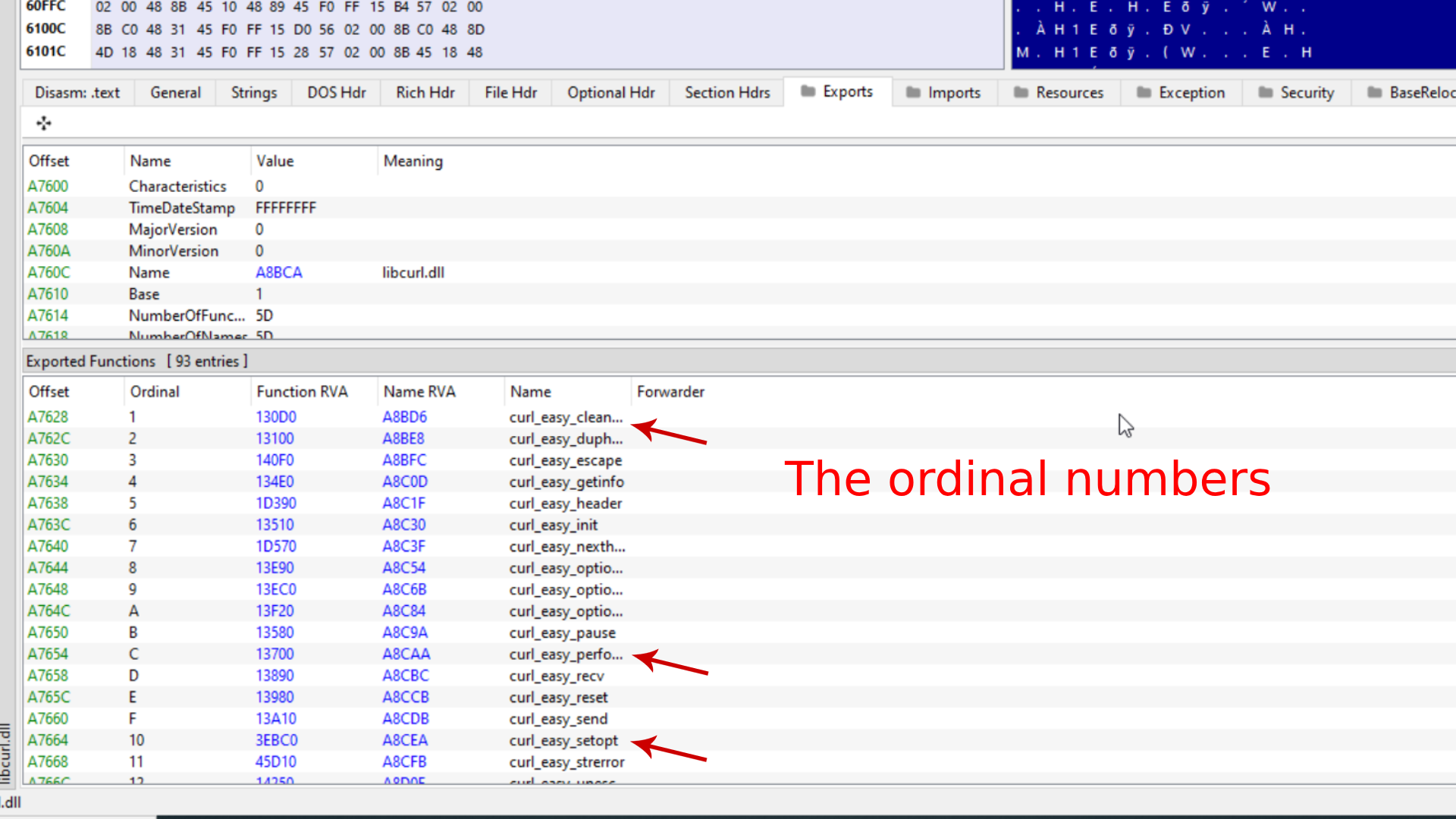1456x819 pixels.
Task: Click the move/detach icon below the tabs
Action: 44,123
